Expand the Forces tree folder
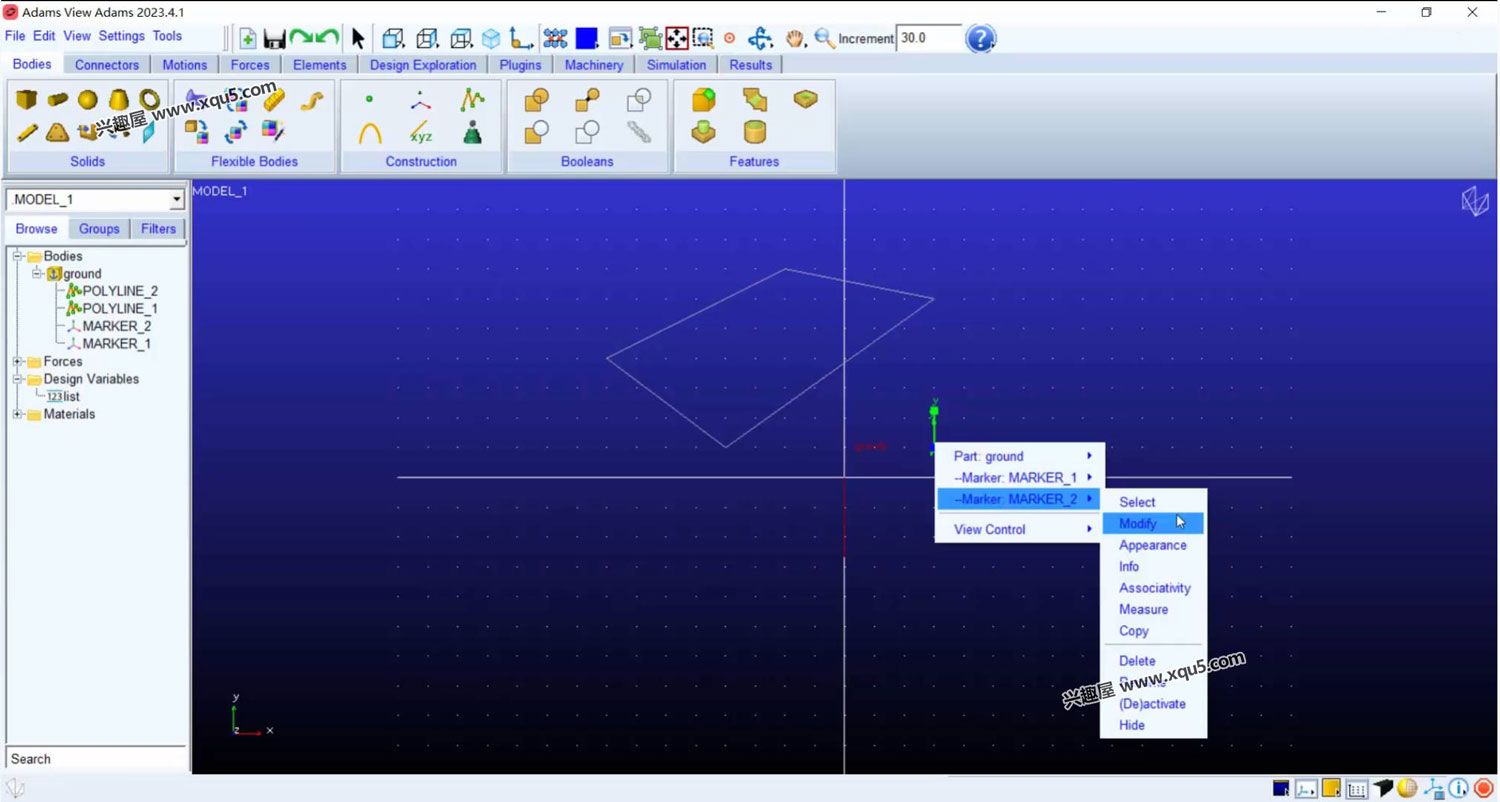The height and width of the screenshot is (802, 1500). [18, 361]
